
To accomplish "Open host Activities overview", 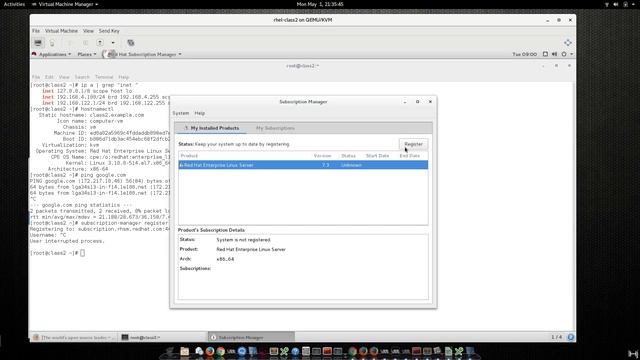I will pos(14,4).
